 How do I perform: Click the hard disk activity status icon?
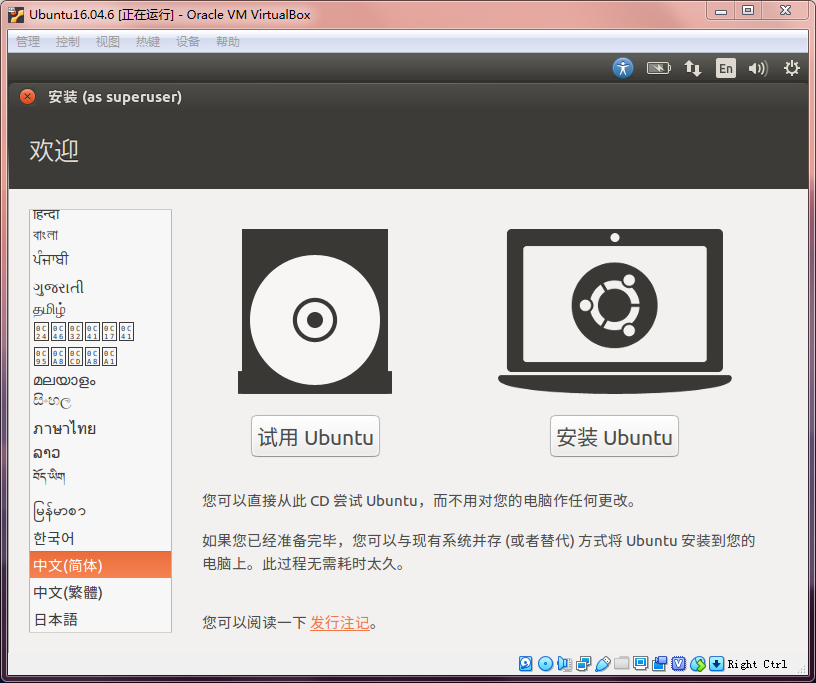point(526,663)
